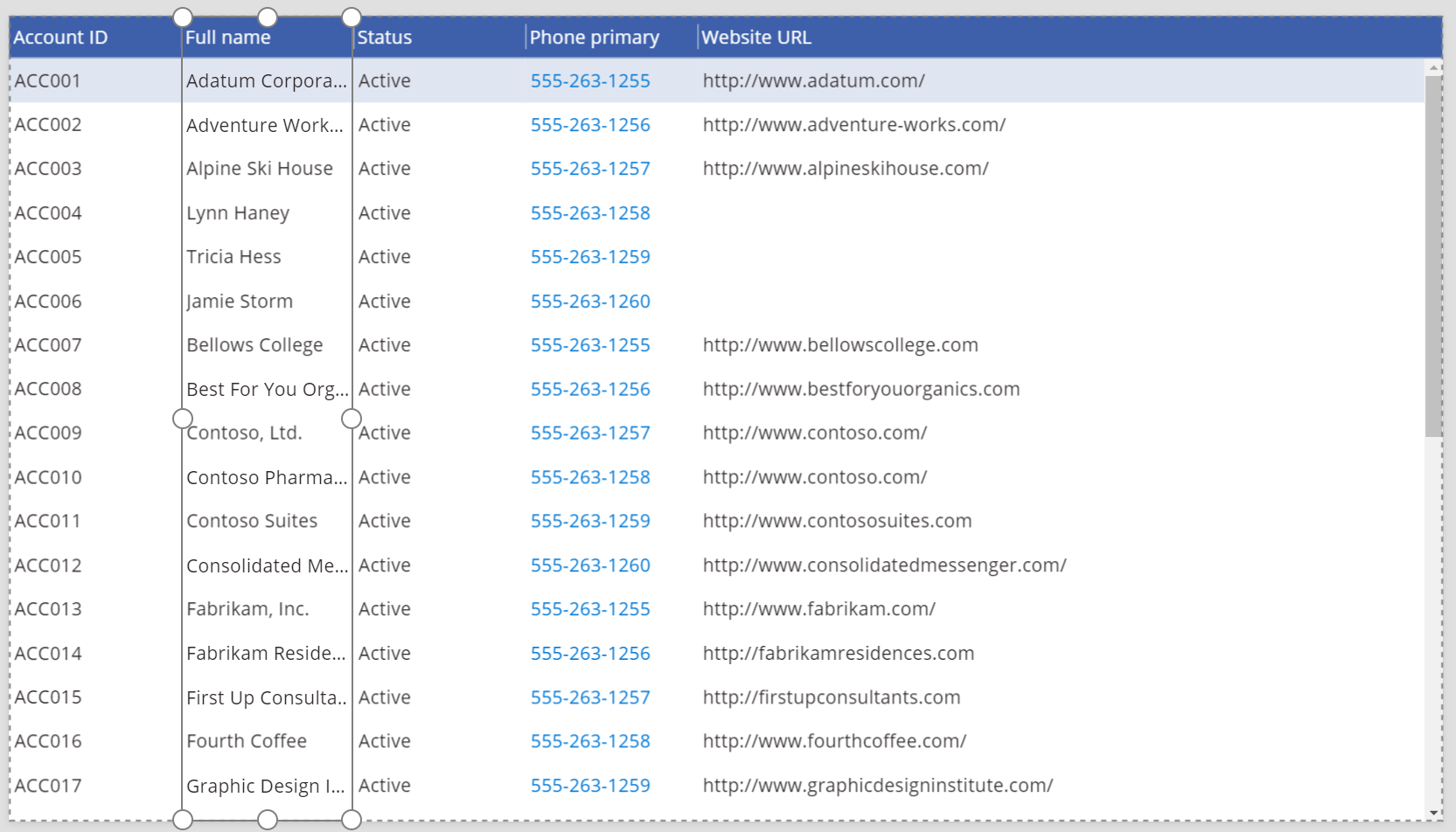Select the bellowscollege.com website URL
The width and height of the screenshot is (1456, 832).
point(840,345)
